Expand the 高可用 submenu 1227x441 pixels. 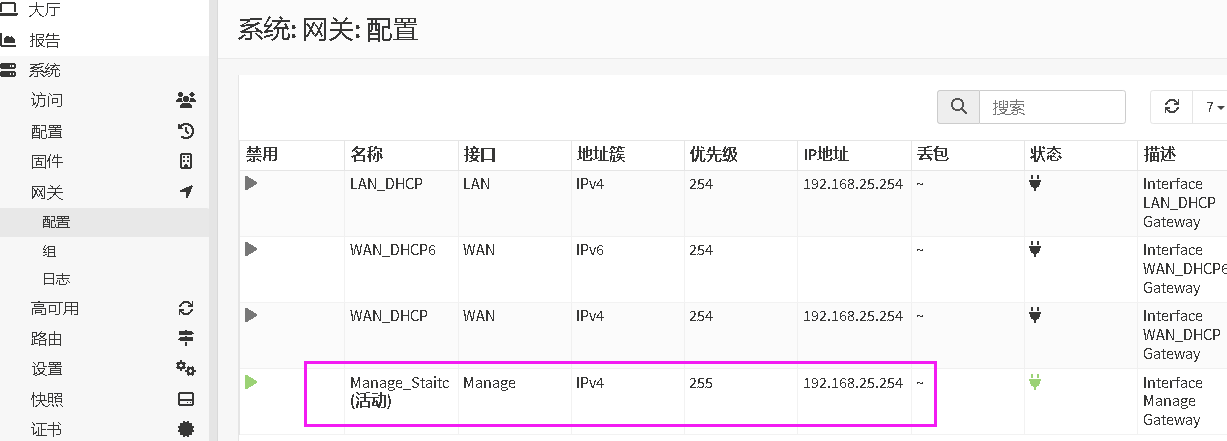pos(55,308)
